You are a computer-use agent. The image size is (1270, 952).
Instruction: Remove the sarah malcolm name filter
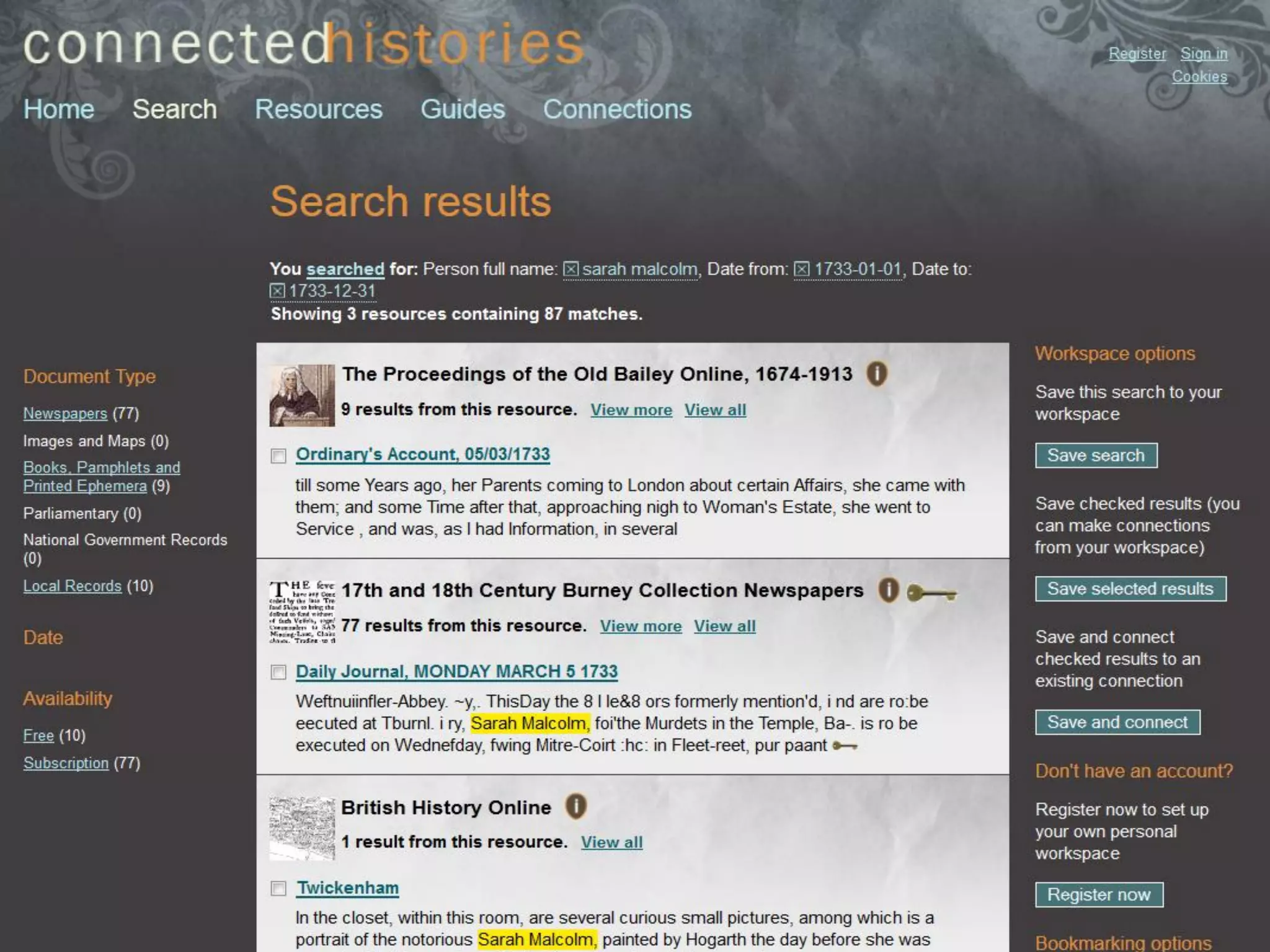pyautogui.click(x=571, y=269)
